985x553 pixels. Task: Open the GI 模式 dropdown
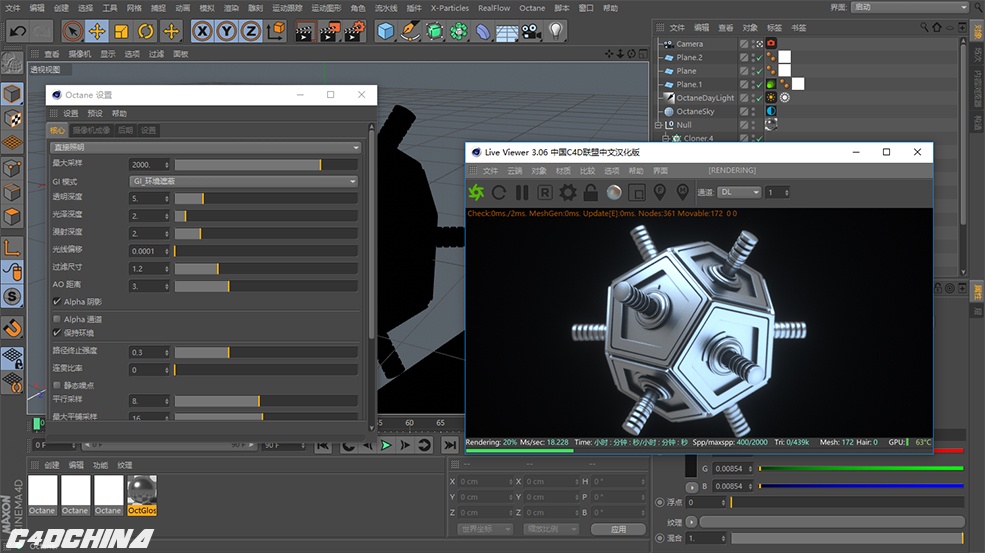[244, 181]
